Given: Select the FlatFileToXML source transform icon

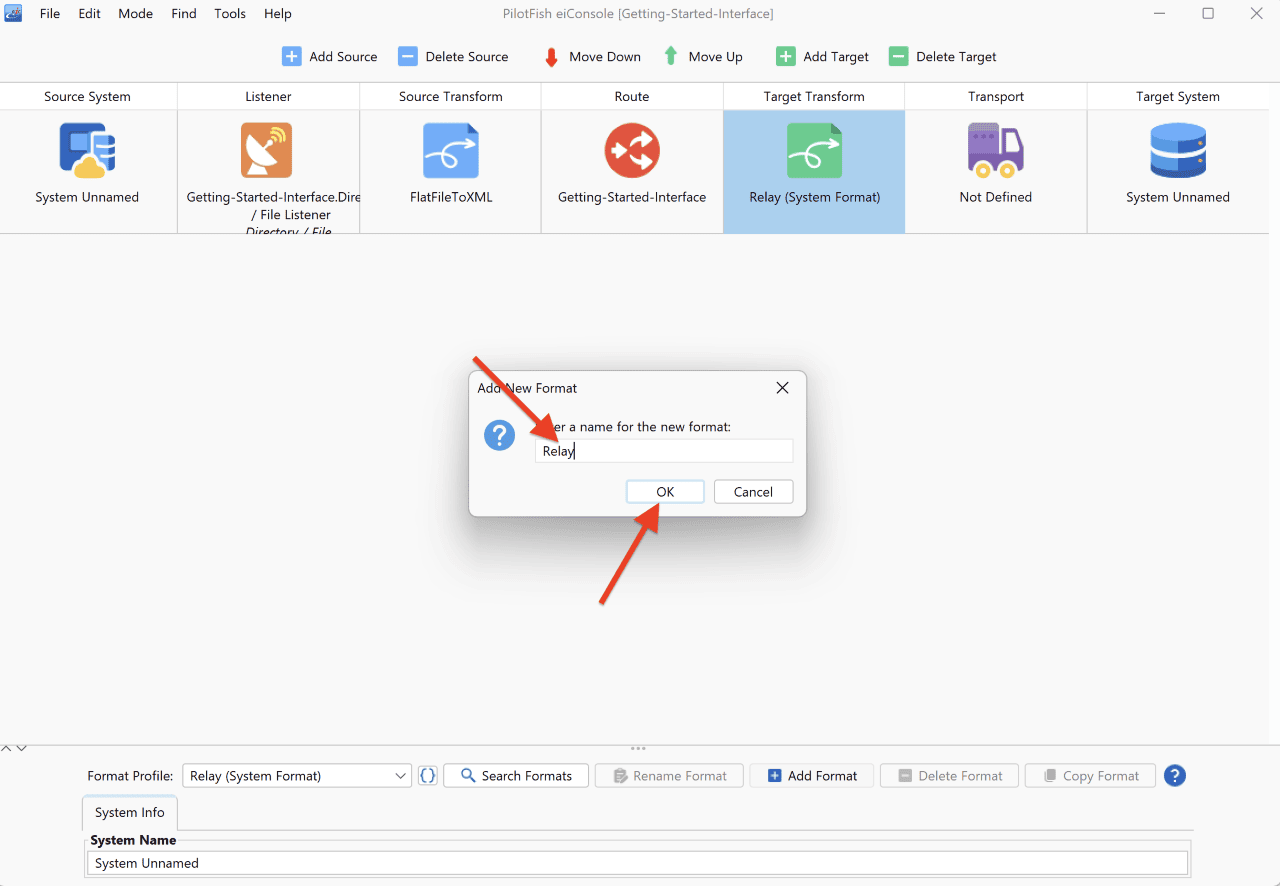Looking at the screenshot, I should [451, 151].
